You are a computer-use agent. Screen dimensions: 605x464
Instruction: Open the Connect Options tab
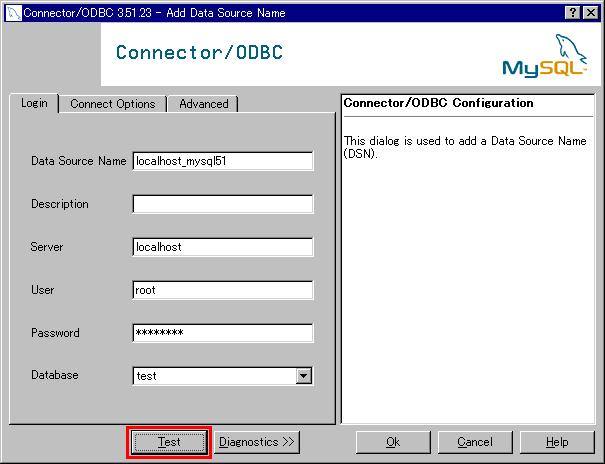[112, 104]
